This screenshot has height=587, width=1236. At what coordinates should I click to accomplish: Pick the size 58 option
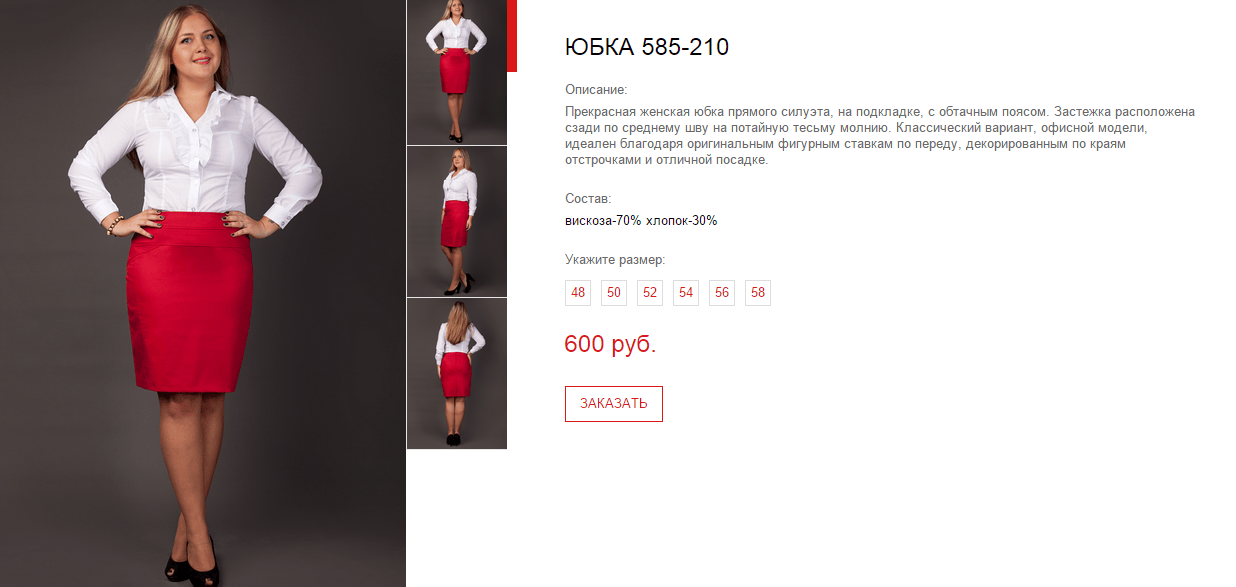click(x=758, y=293)
